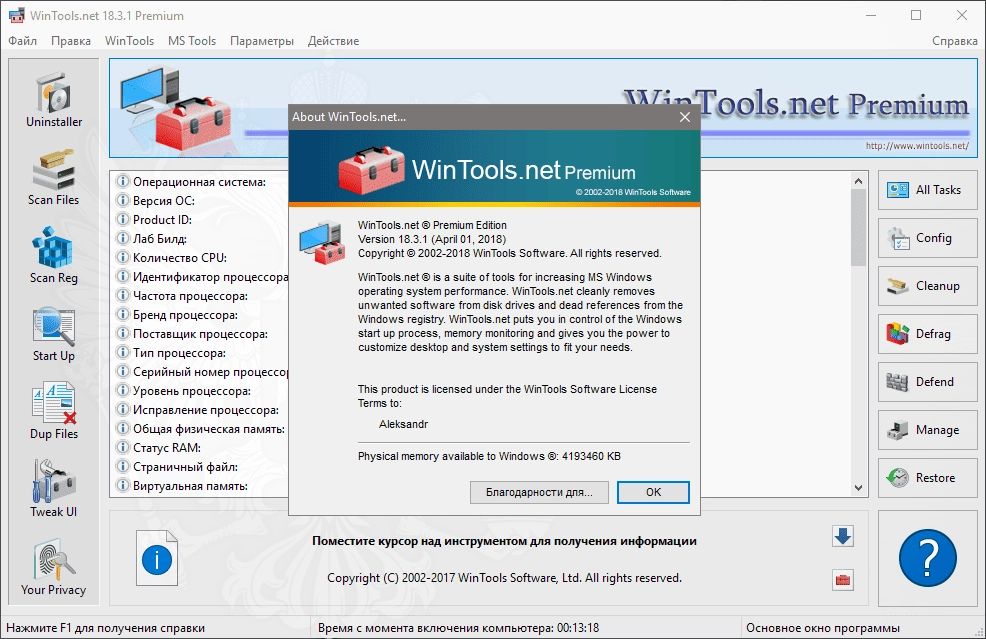This screenshot has height=639, width=986.
Task: Click the Restore button
Action: click(928, 478)
